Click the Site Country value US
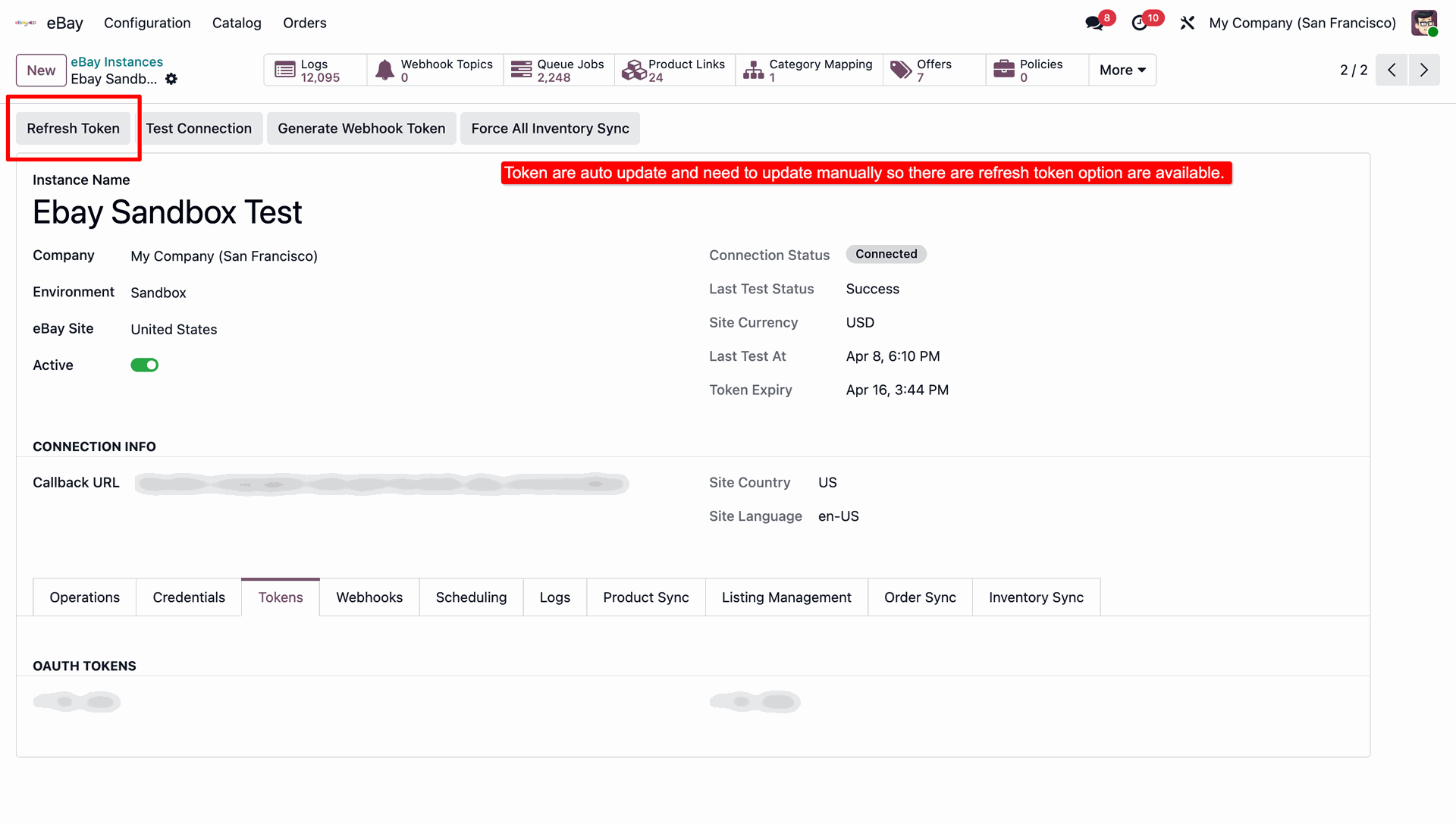Viewport: 1456px width, 824px height. pyautogui.click(x=827, y=483)
